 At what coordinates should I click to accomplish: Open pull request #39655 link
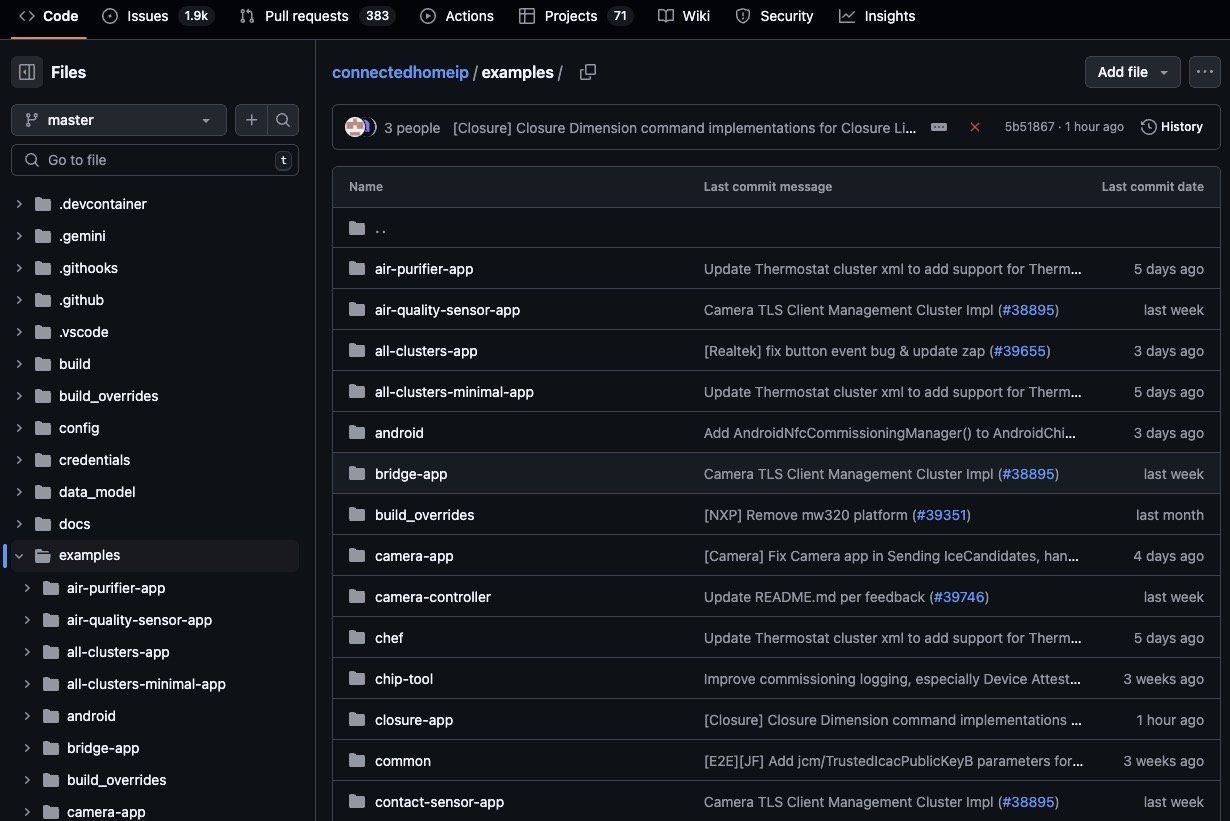pyautogui.click(x=1019, y=351)
